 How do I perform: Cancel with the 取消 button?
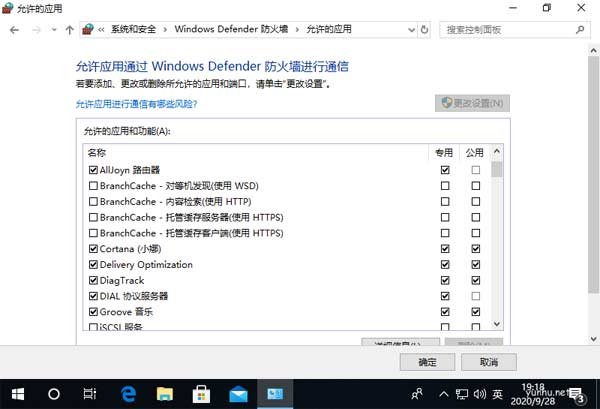click(x=489, y=362)
